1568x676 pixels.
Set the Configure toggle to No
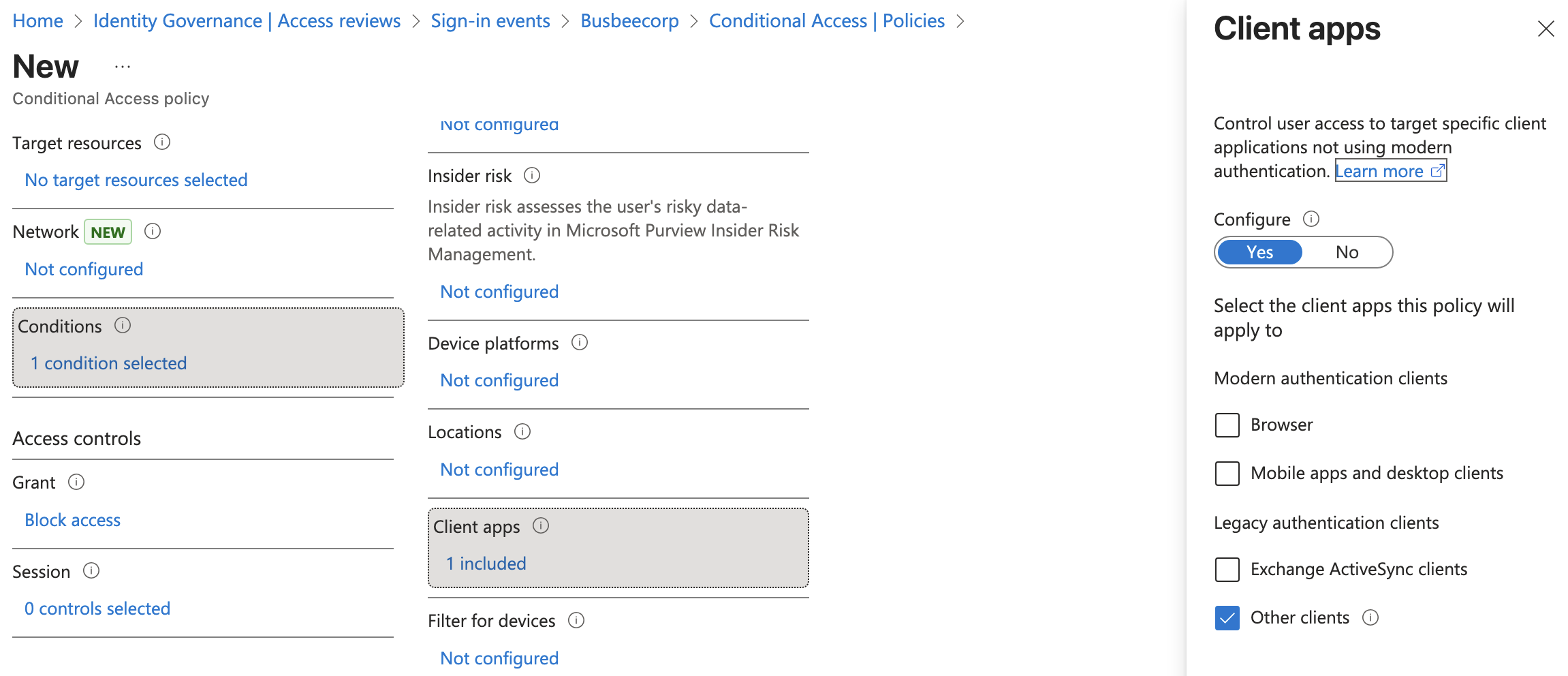(1347, 252)
